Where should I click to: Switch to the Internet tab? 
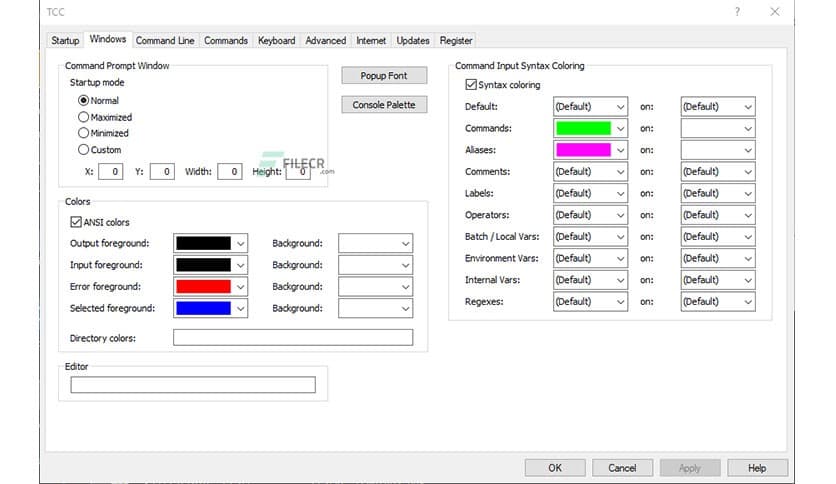tap(371, 41)
